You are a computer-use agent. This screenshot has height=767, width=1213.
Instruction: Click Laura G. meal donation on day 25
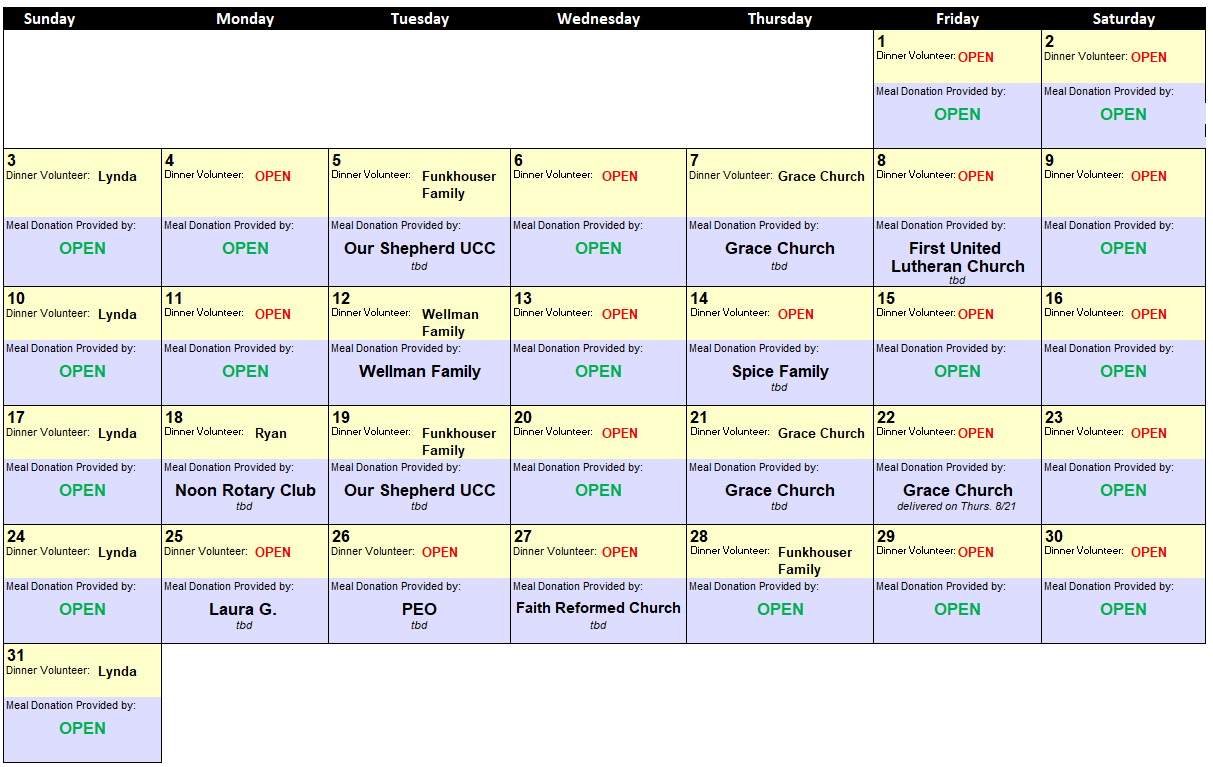click(x=243, y=609)
